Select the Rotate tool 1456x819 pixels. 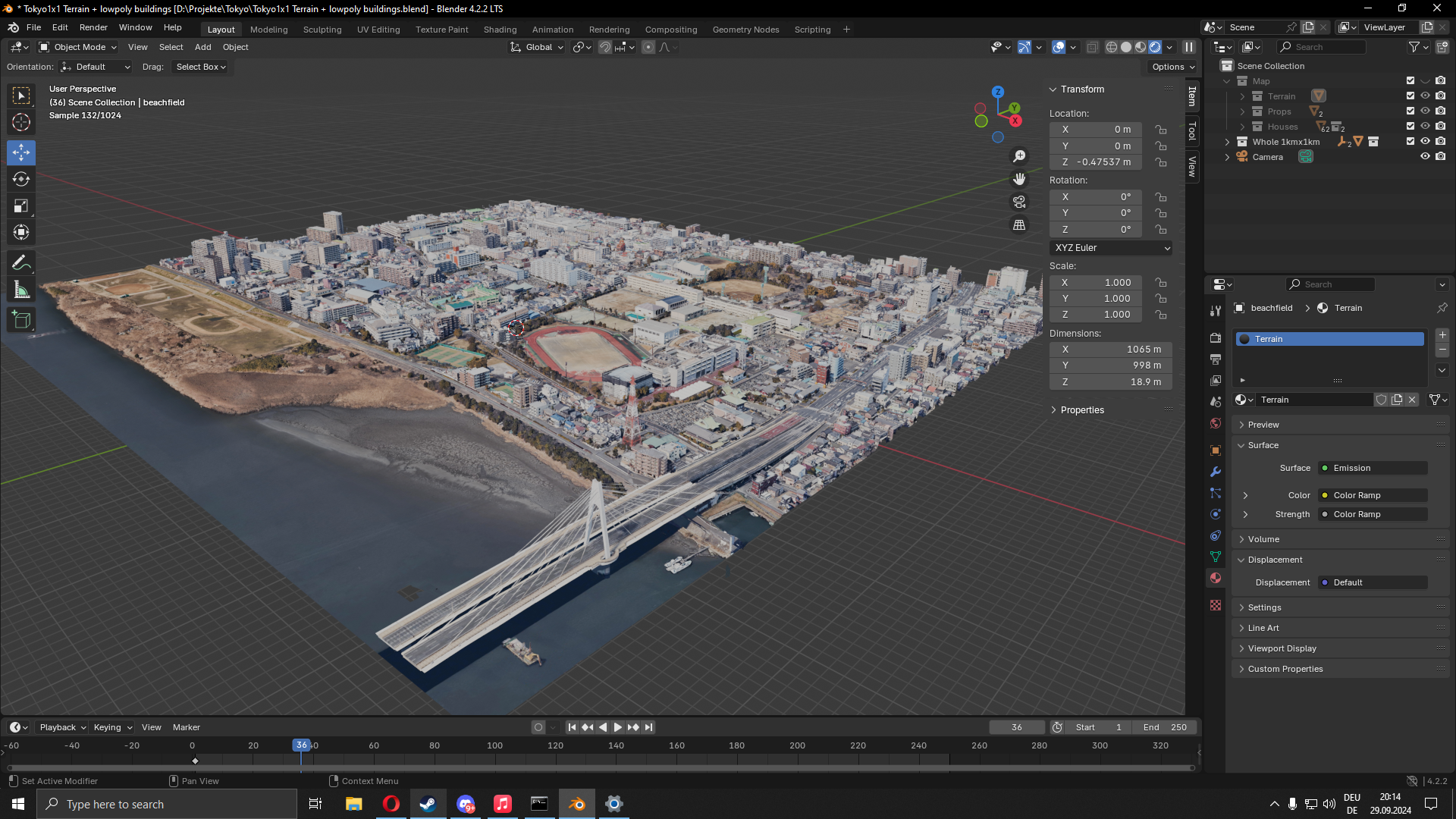tap(21, 179)
